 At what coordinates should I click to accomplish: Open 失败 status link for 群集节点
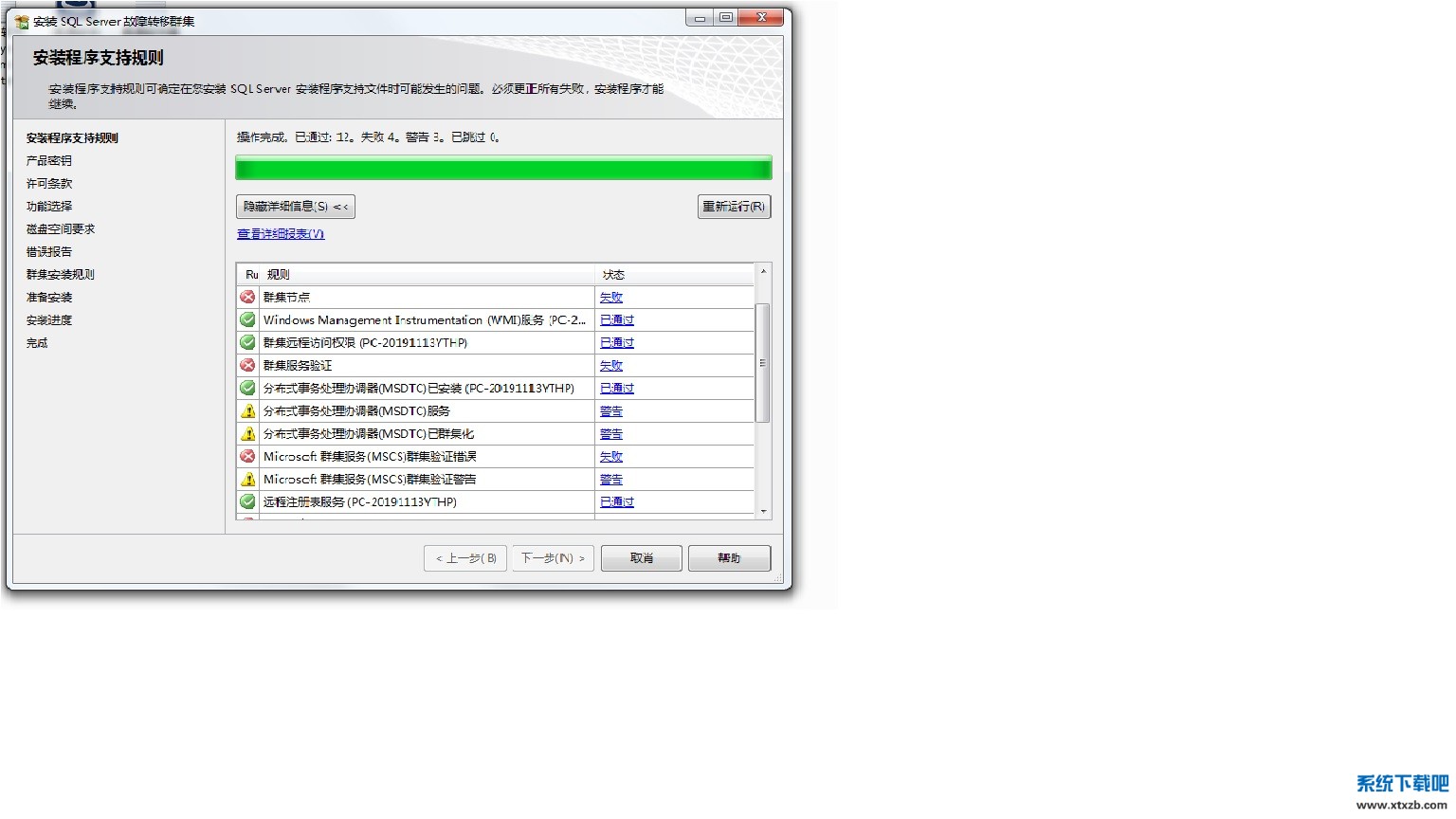pyautogui.click(x=611, y=298)
